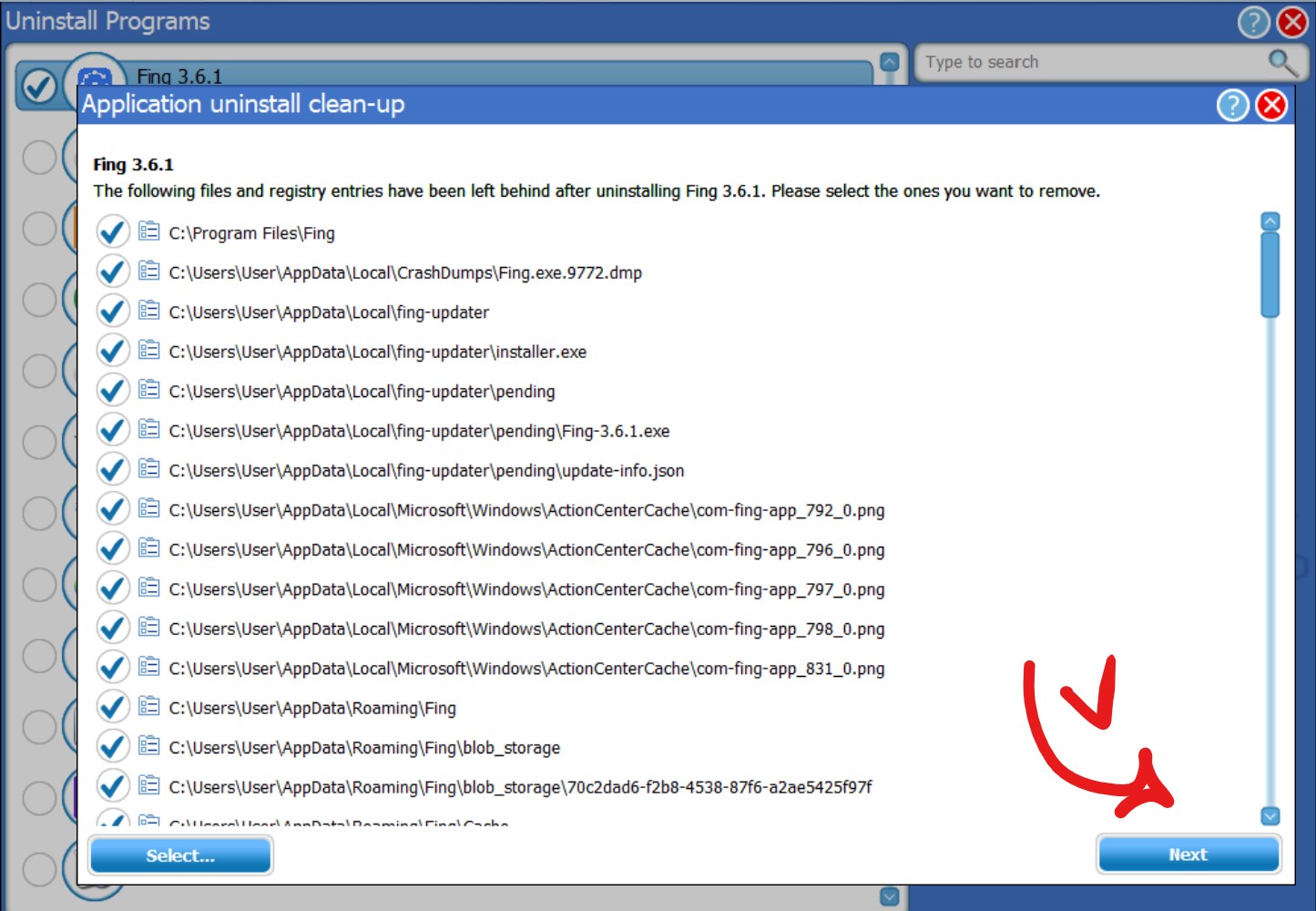Toggle checkbox for com-fing-app_797_0.png
The width and height of the screenshot is (1316, 911).
coord(113,589)
